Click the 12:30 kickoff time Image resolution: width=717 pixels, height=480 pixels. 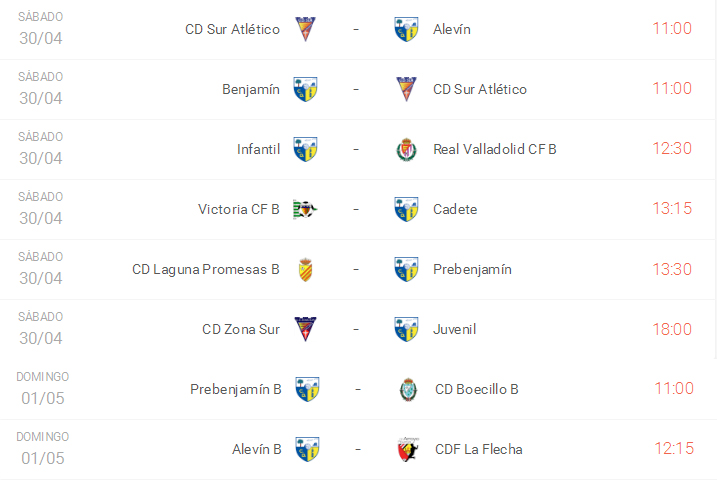point(672,148)
